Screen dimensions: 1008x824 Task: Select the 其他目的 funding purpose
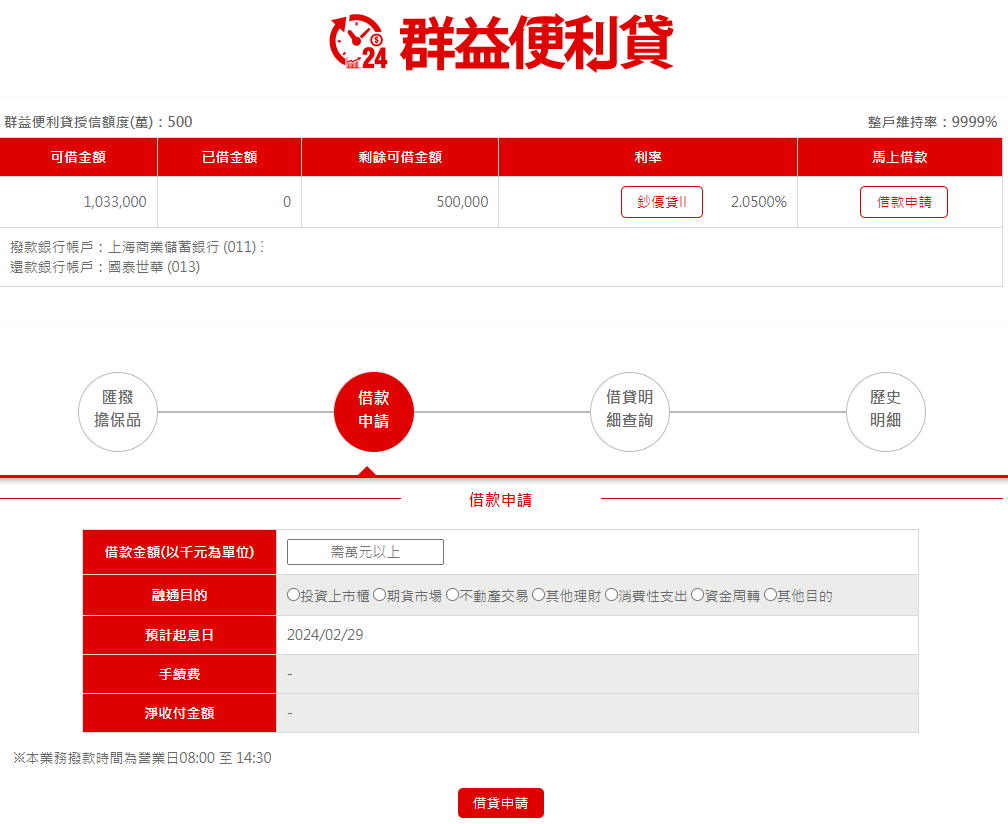coord(769,594)
